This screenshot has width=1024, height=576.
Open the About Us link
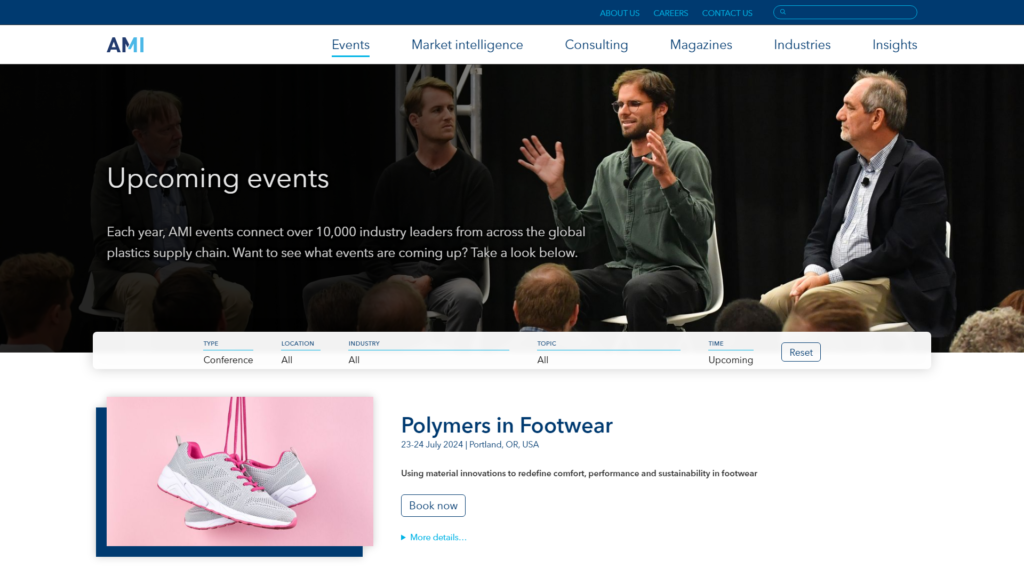(620, 13)
